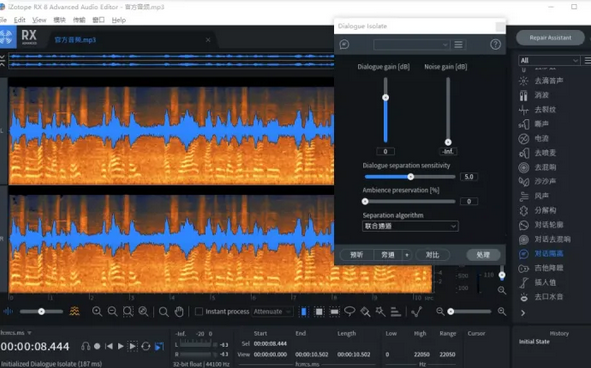The image size is (591, 368).
Task: Open the 吉他降噪 guitar de-noise module
Action: coord(541,268)
